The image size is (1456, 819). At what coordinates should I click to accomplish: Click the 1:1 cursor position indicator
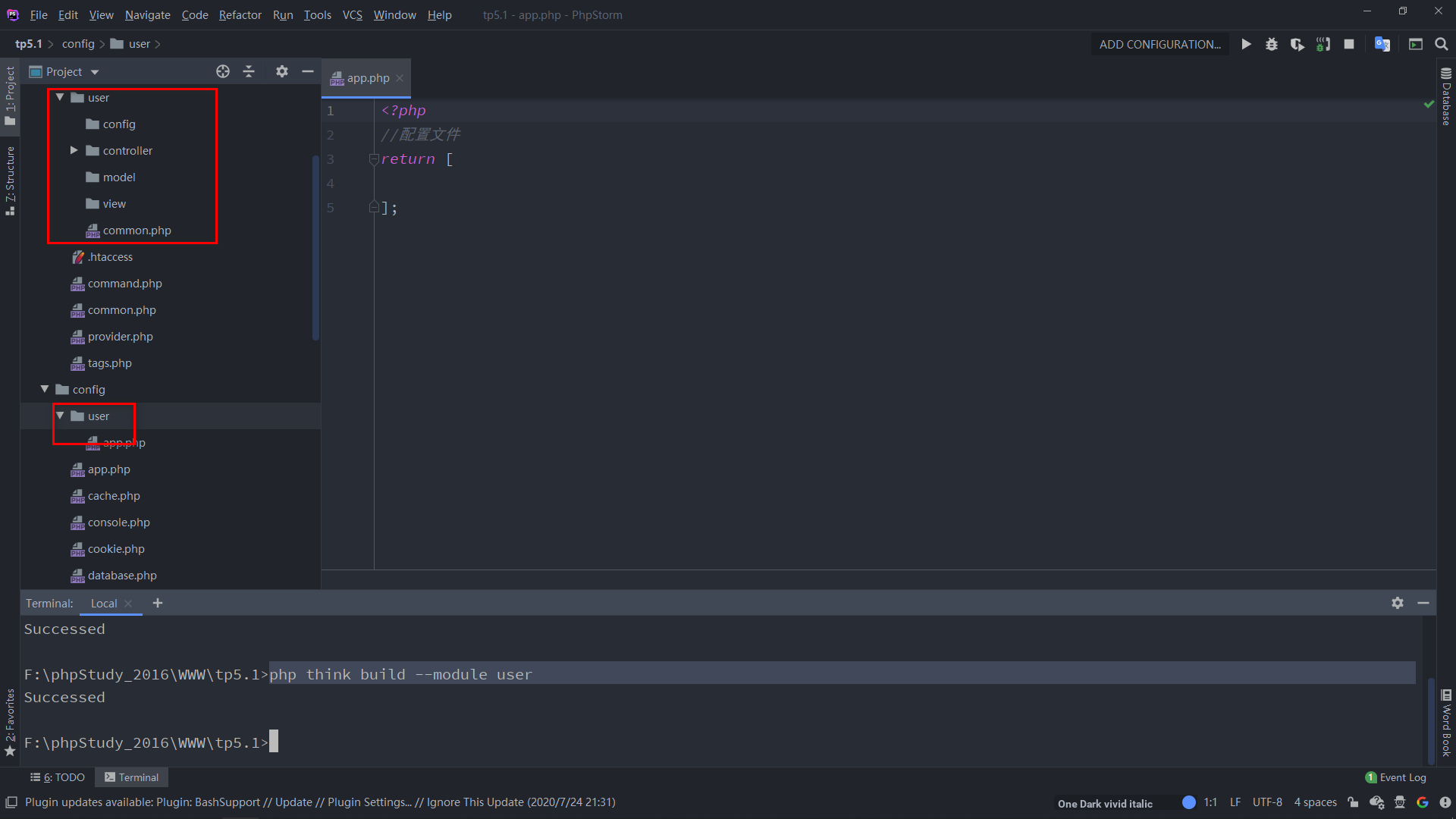[1210, 802]
